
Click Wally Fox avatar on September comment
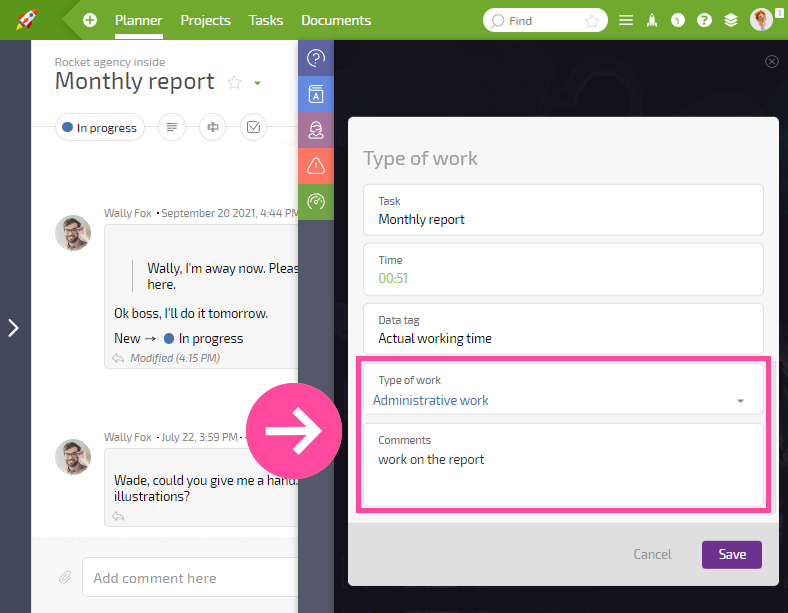73,233
